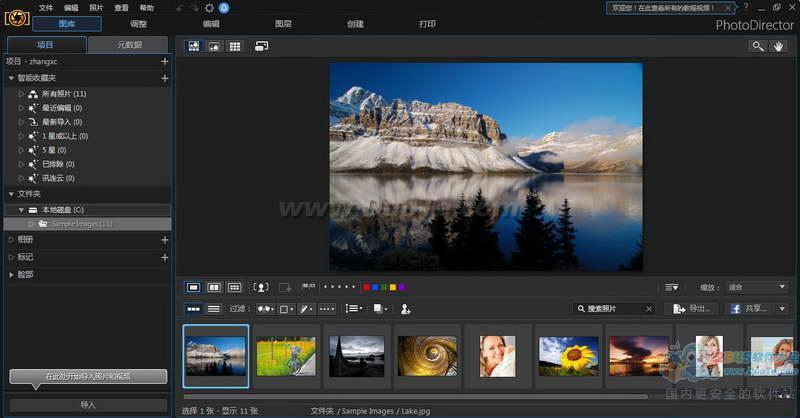Image resolution: width=800 pixels, height=418 pixels.
Task: Select the pan hand tool
Action: coord(778,46)
